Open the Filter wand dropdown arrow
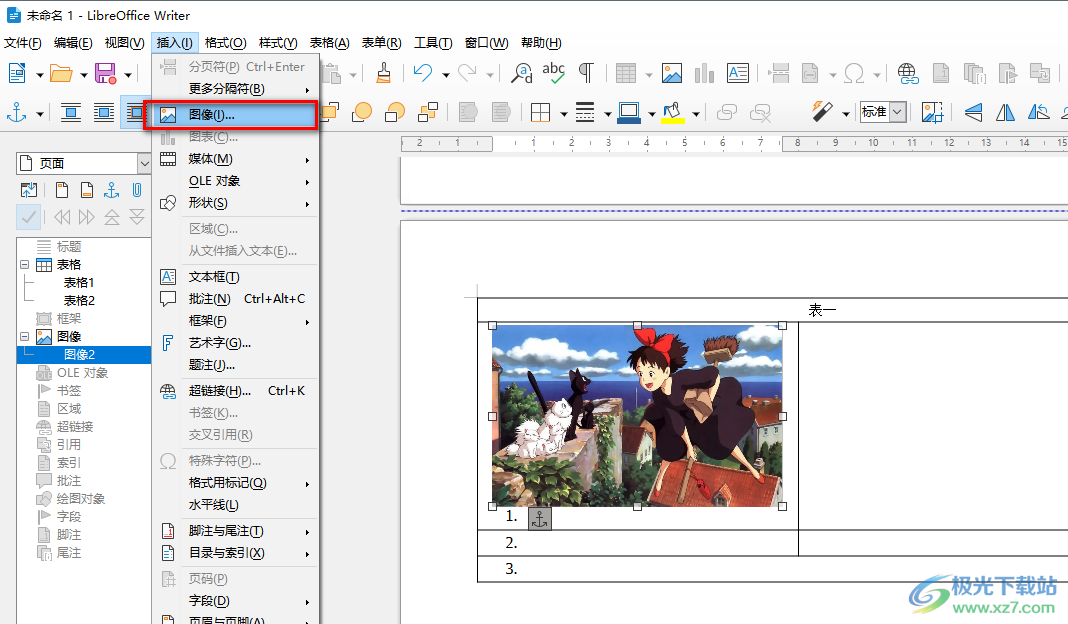 click(845, 114)
